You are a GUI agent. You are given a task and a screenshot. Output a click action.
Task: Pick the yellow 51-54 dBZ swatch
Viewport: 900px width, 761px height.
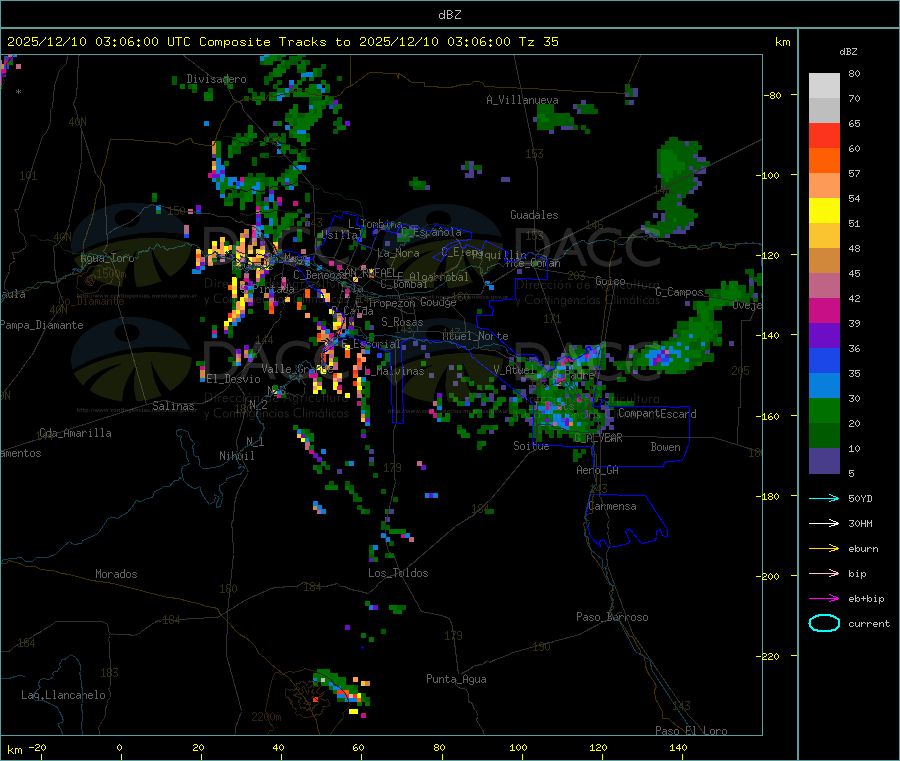coord(824,211)
